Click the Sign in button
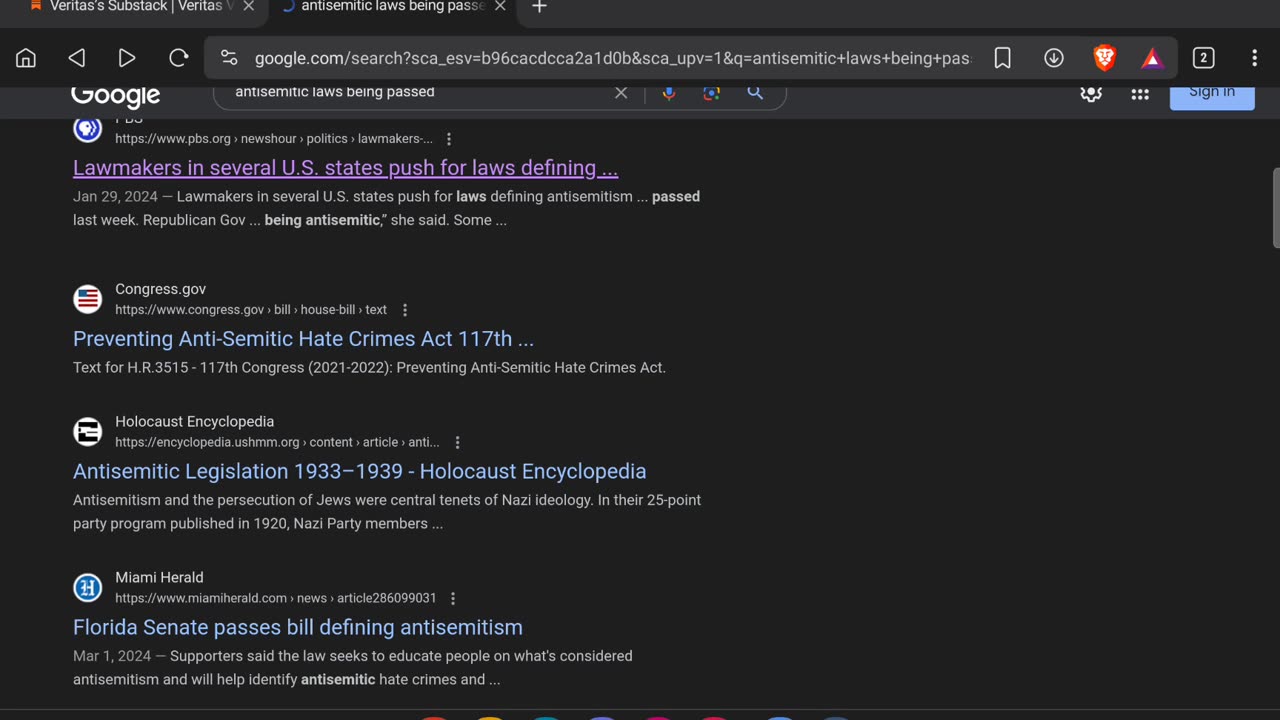 tap(1212, 96)
